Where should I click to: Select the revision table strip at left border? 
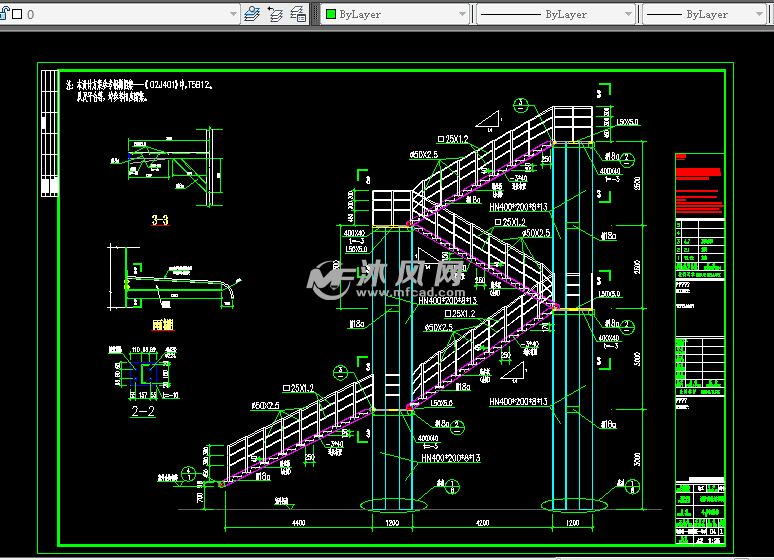click(48, 135)
